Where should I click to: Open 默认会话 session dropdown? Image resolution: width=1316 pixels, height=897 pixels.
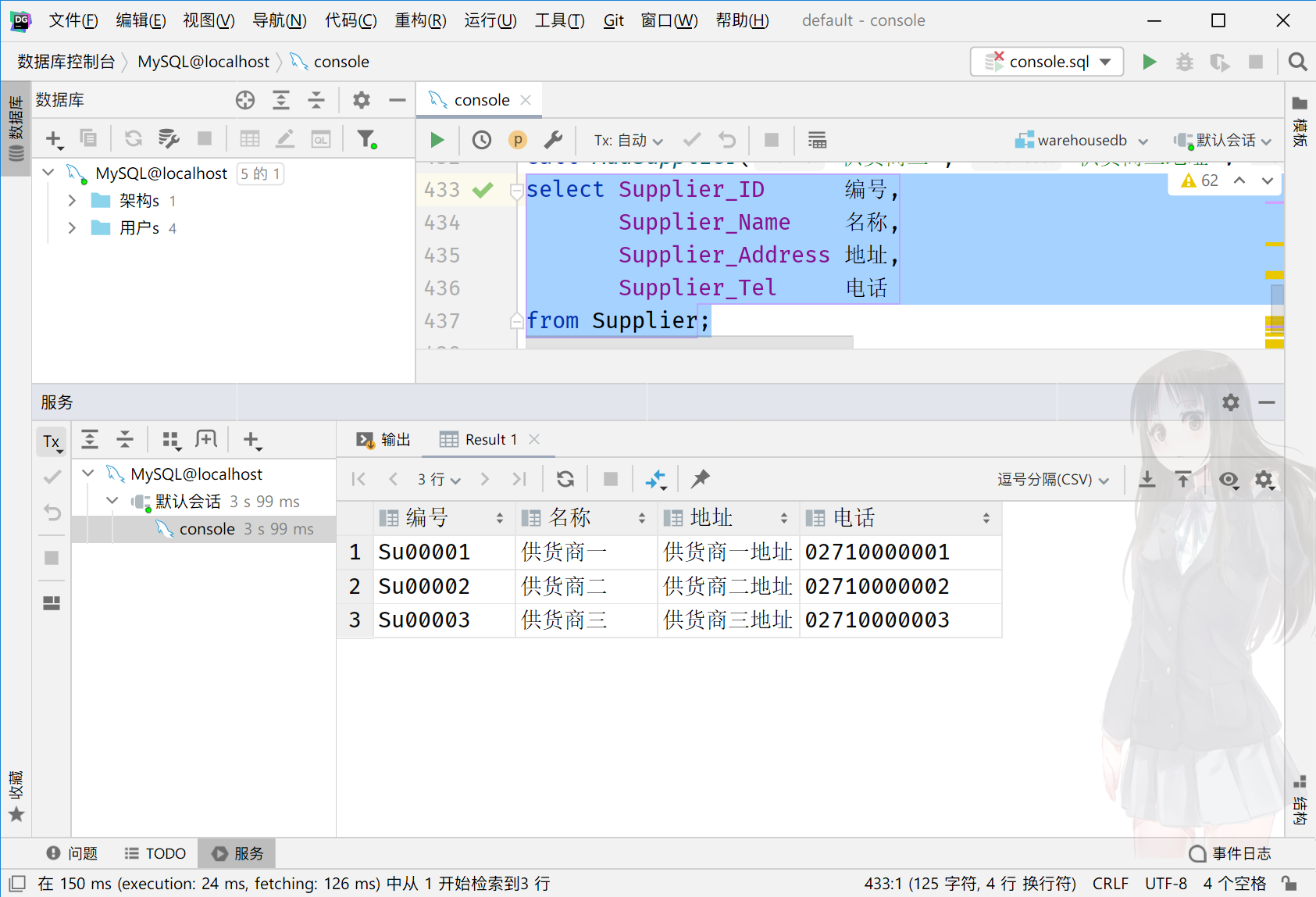tap(1223, 140)
